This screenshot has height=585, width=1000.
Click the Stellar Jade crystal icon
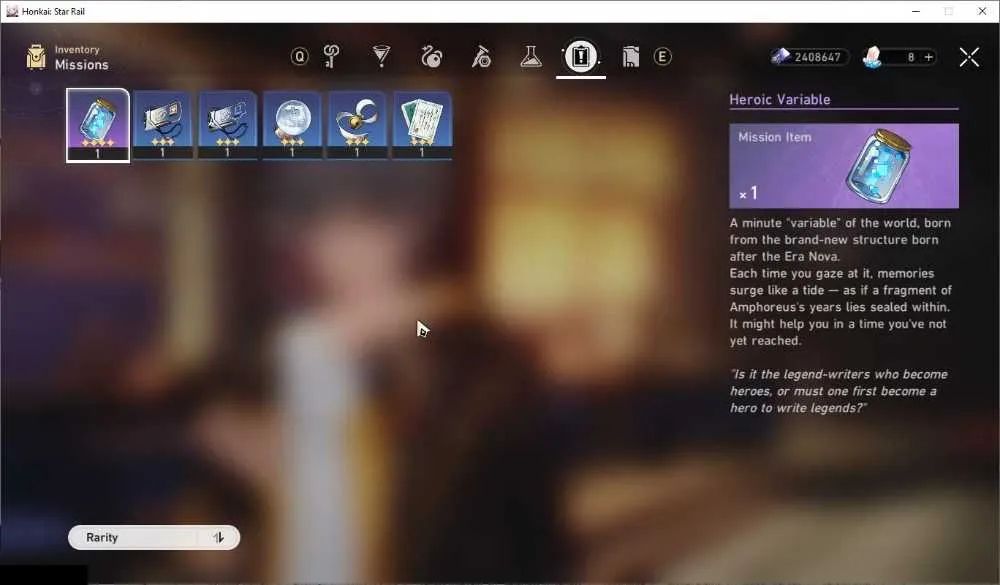click(x=872, y=57)
